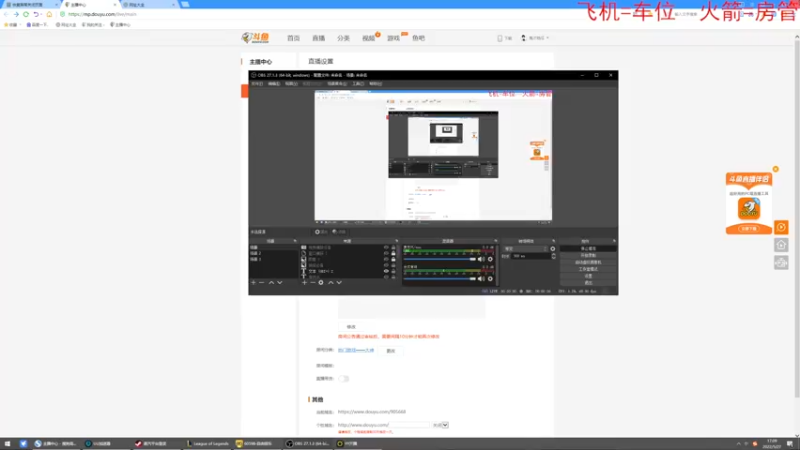Click the 修改 button above the red notice
Screen dimensions: 800x450
pos(351,327)
